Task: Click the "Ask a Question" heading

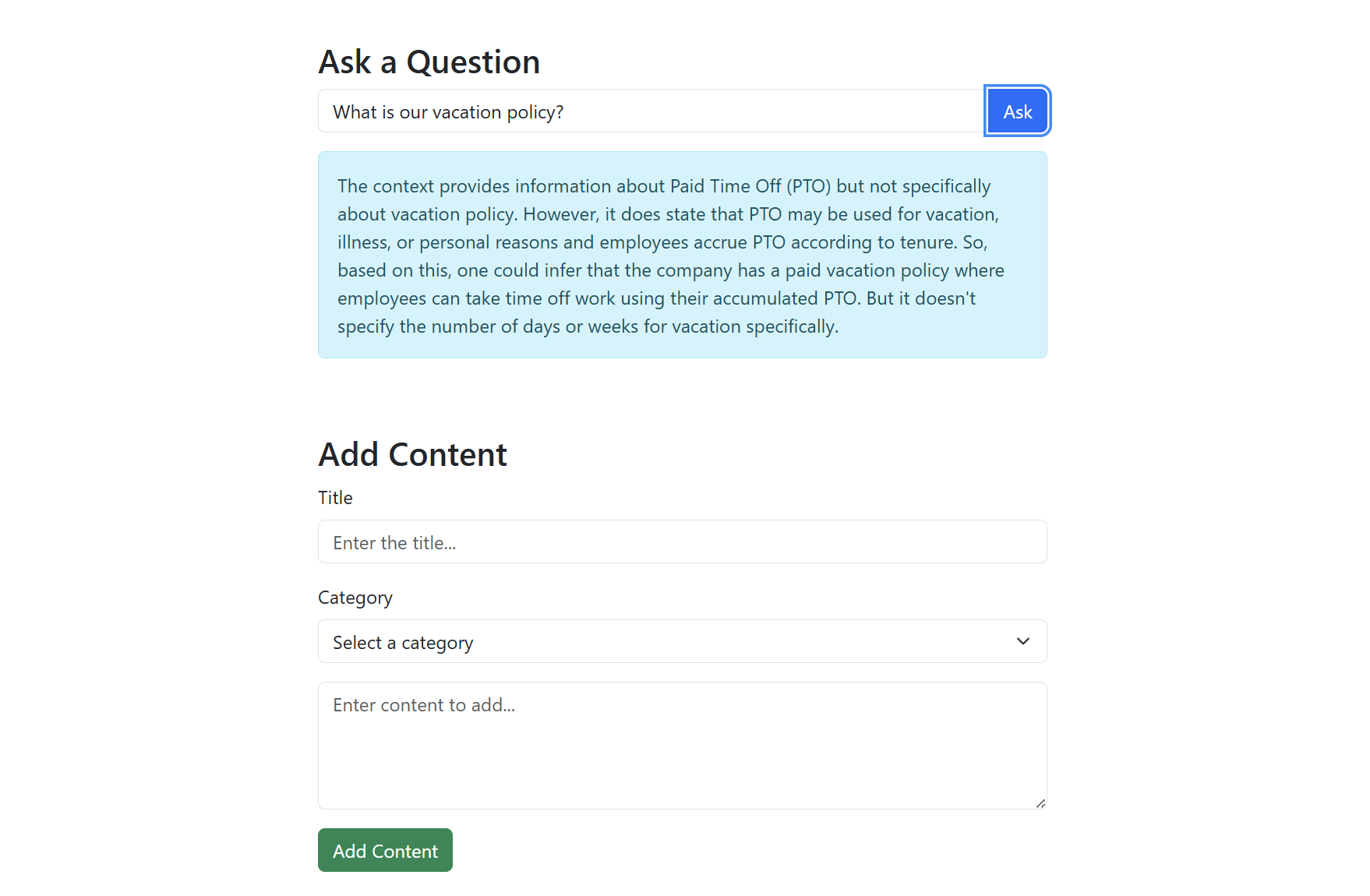Action: pos(429,62)
